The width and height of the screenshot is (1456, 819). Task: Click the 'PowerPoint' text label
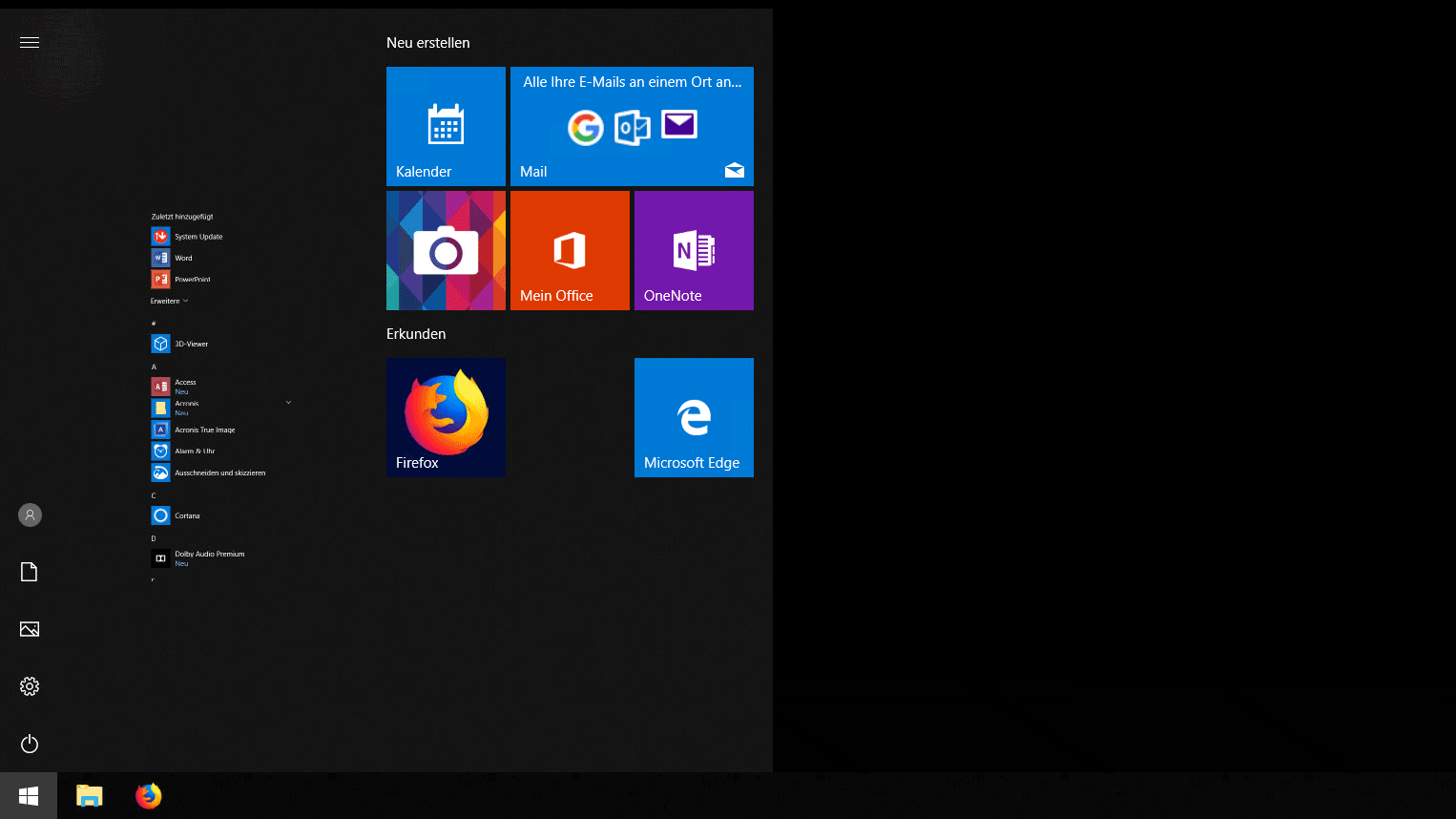pyautogui.click(x=193, y=280)
